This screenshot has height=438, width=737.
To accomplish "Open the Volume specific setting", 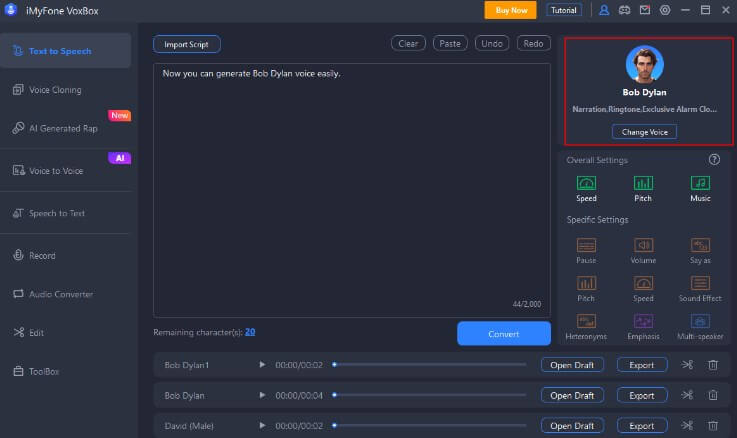I will point(643,250).
